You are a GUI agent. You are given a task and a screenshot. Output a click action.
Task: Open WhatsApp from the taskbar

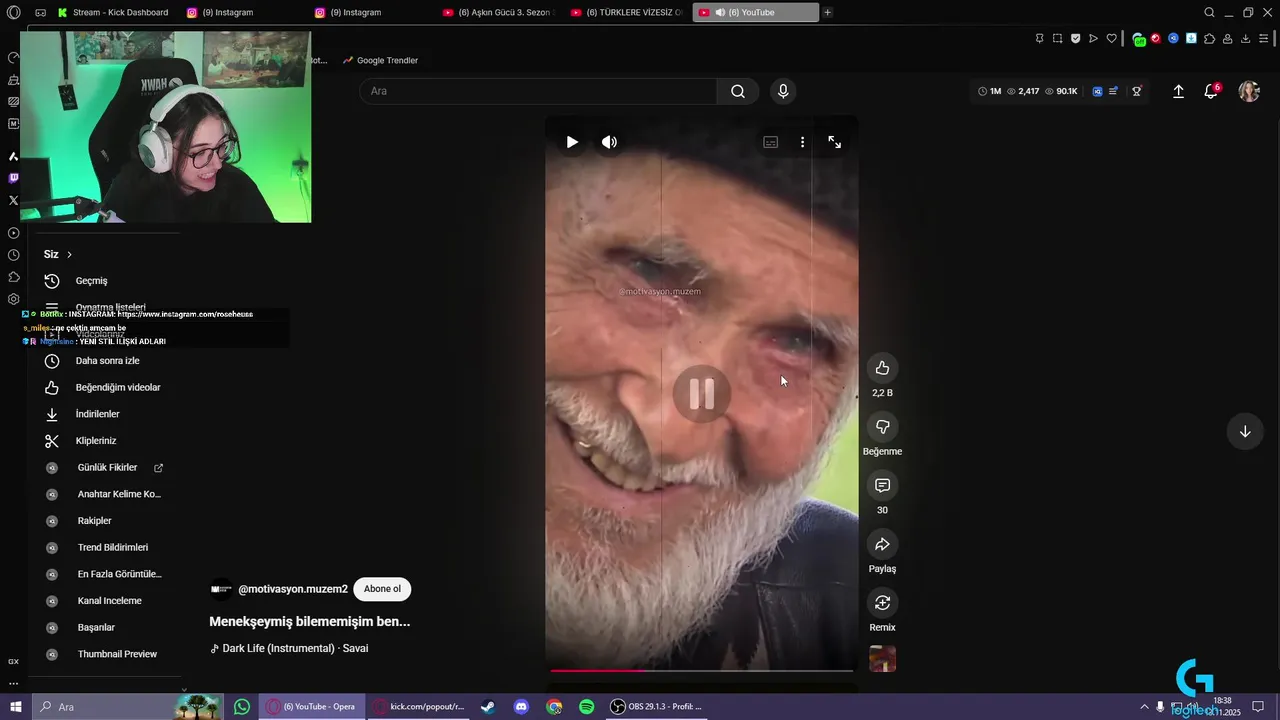[x=242, y=707]
